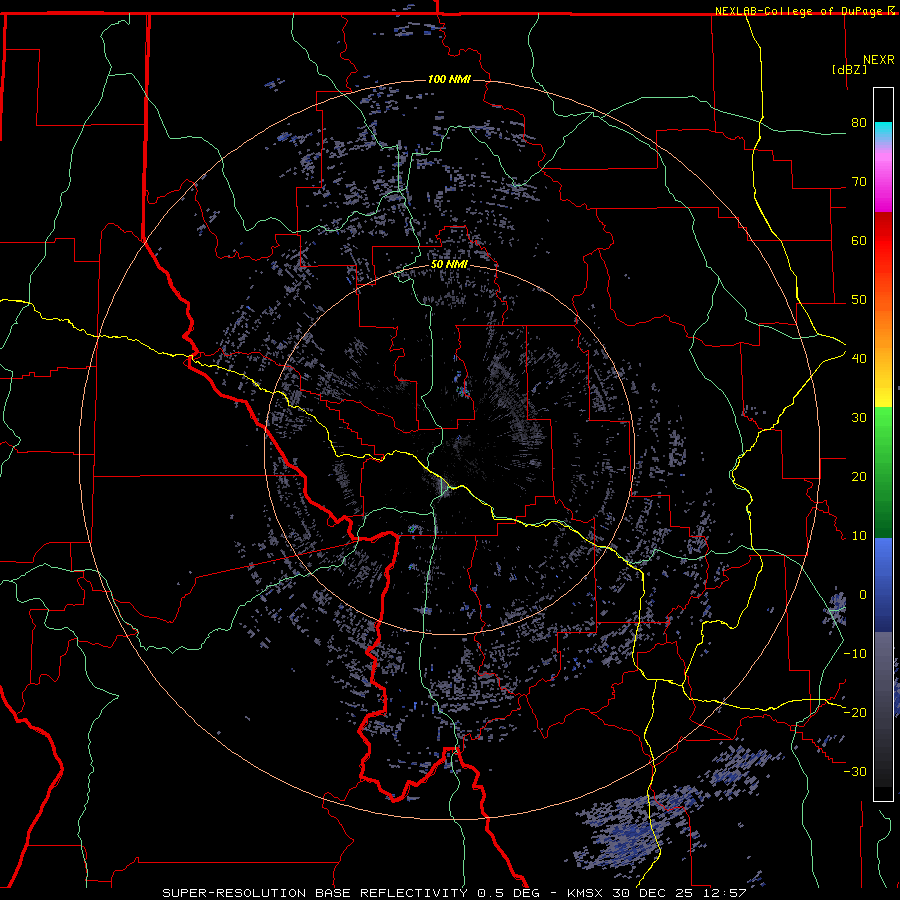Click the 30 dBZ scale value
Viewport: 900px width, 900px height.
(859, 417)
